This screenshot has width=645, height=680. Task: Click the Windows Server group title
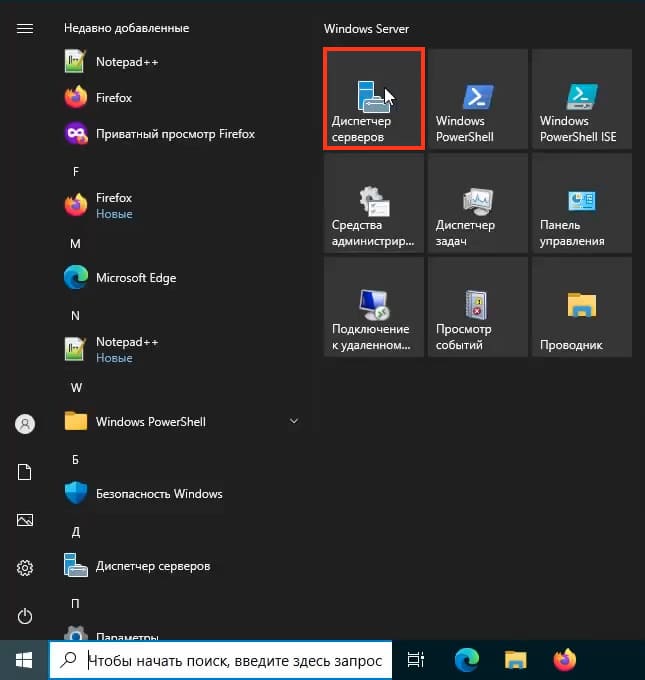(366, 29)
